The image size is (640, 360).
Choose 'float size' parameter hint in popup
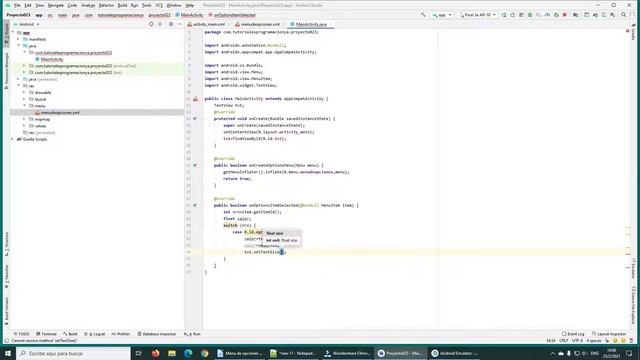tap(275, 233)
